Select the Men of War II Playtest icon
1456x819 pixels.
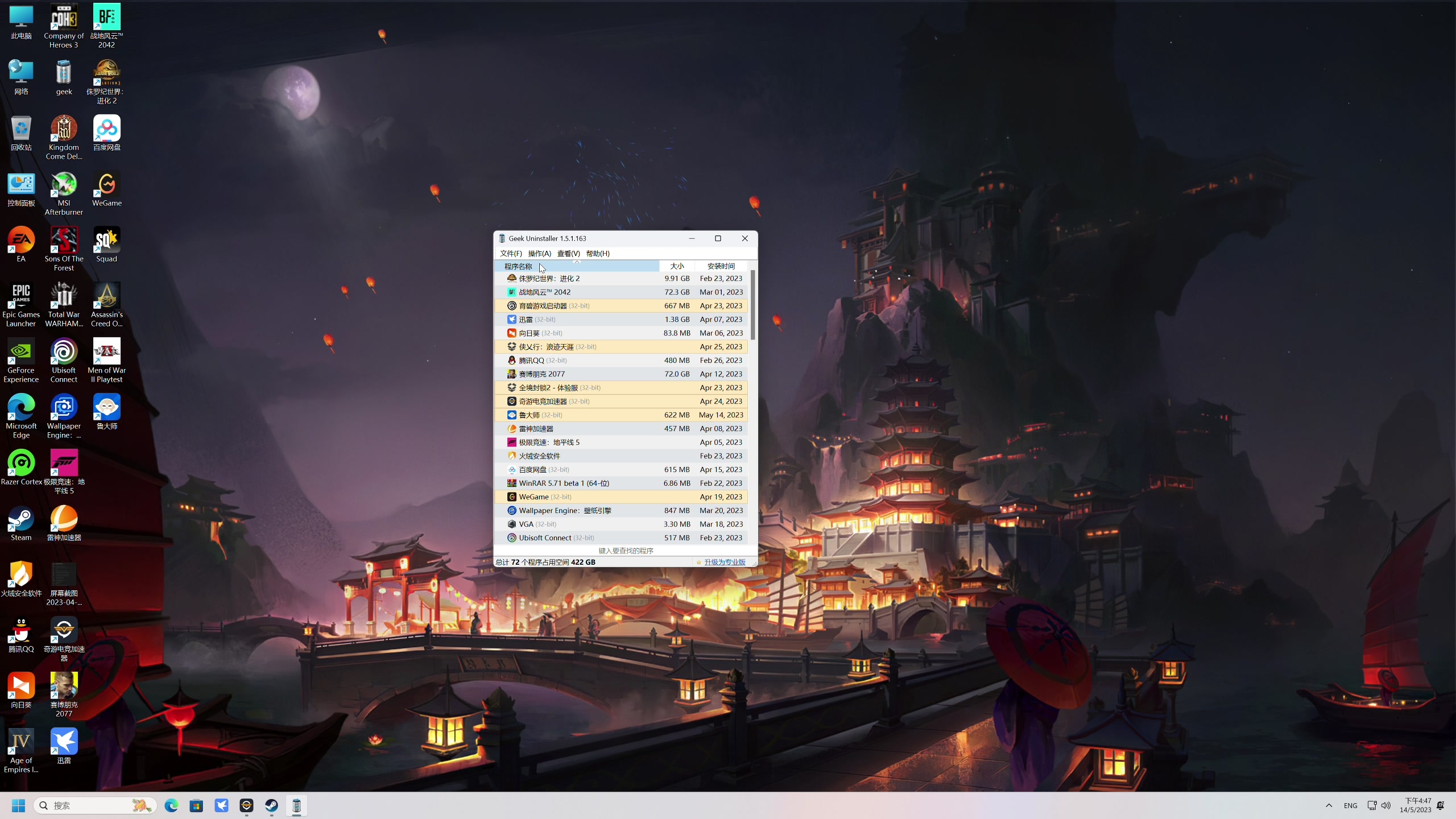[106, 361]
